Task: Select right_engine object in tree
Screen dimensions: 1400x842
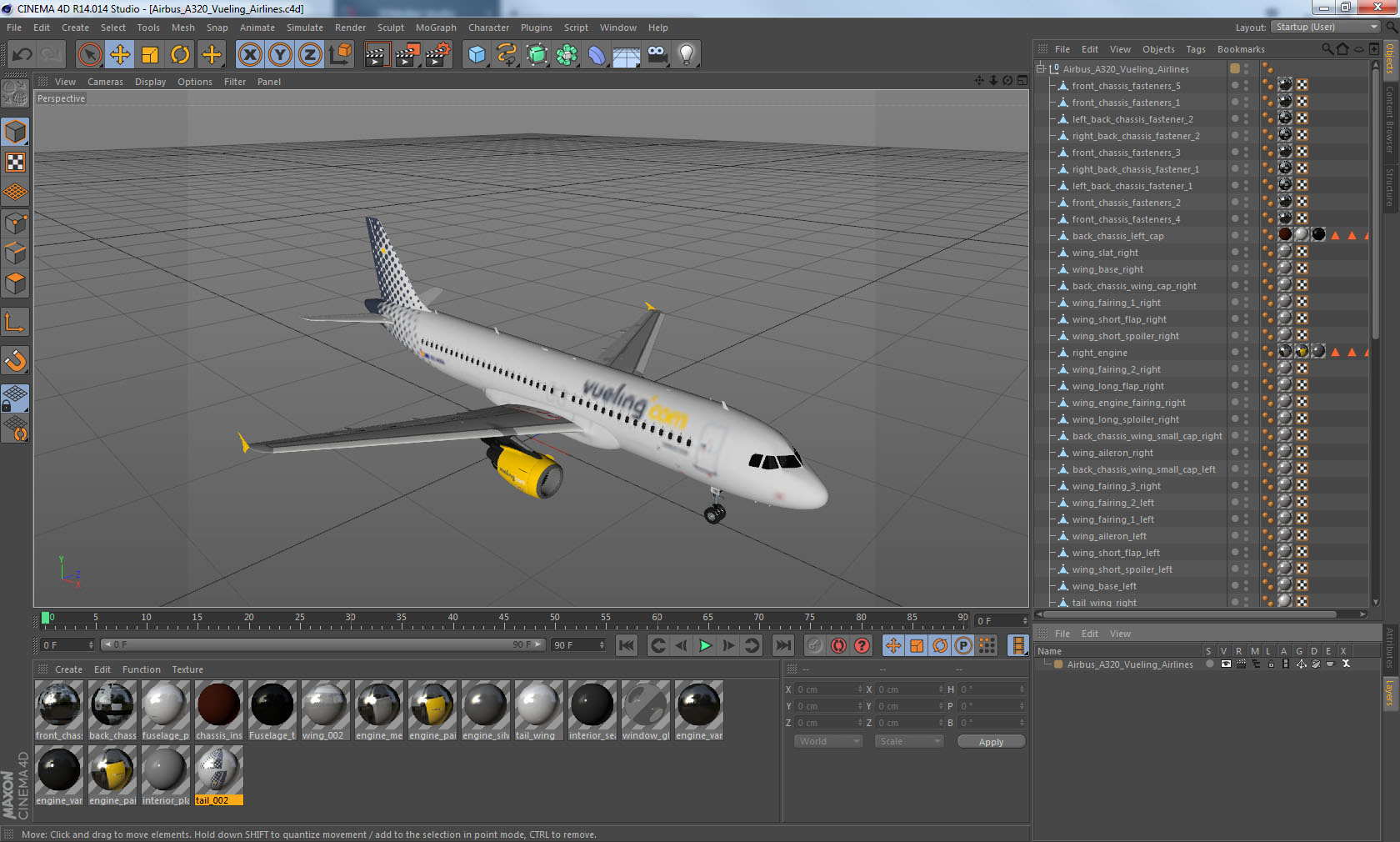Action: (x=1099, y=353)
